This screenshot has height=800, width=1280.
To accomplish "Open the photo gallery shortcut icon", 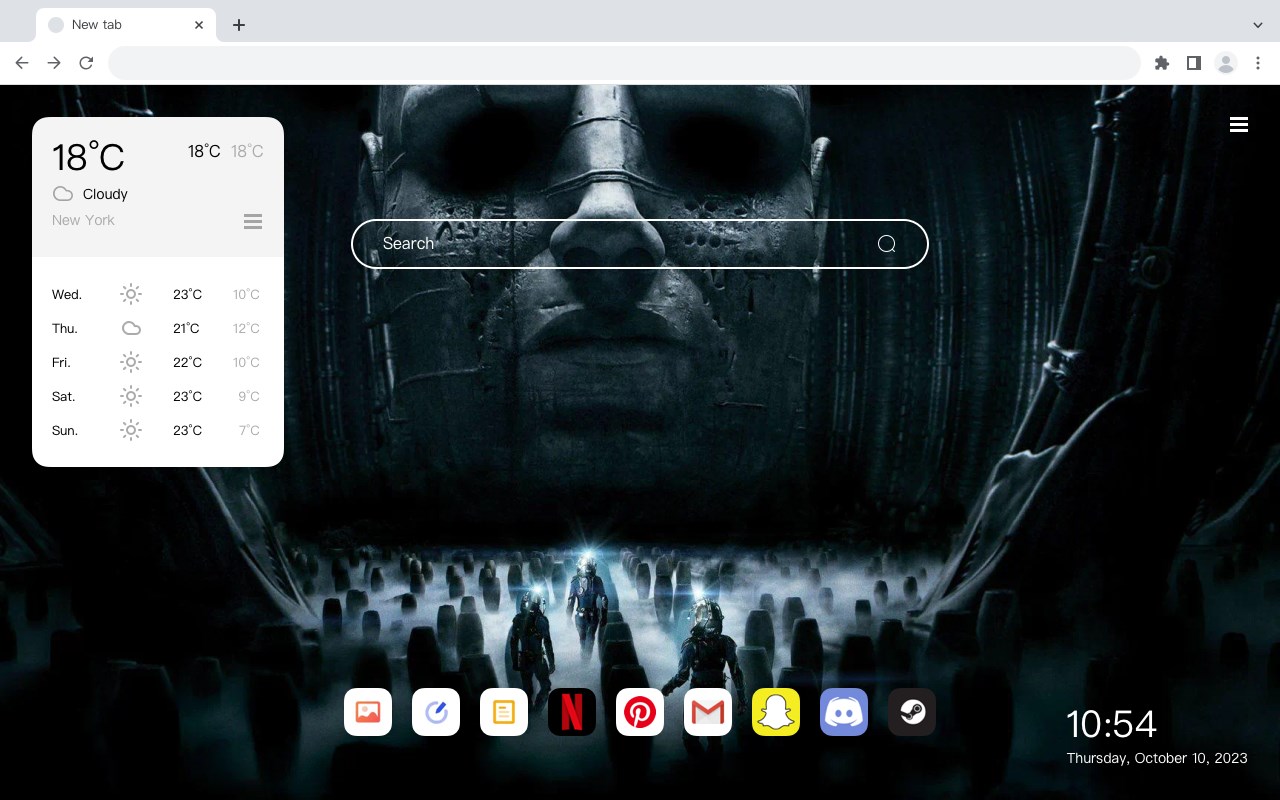I will (368, 712).
